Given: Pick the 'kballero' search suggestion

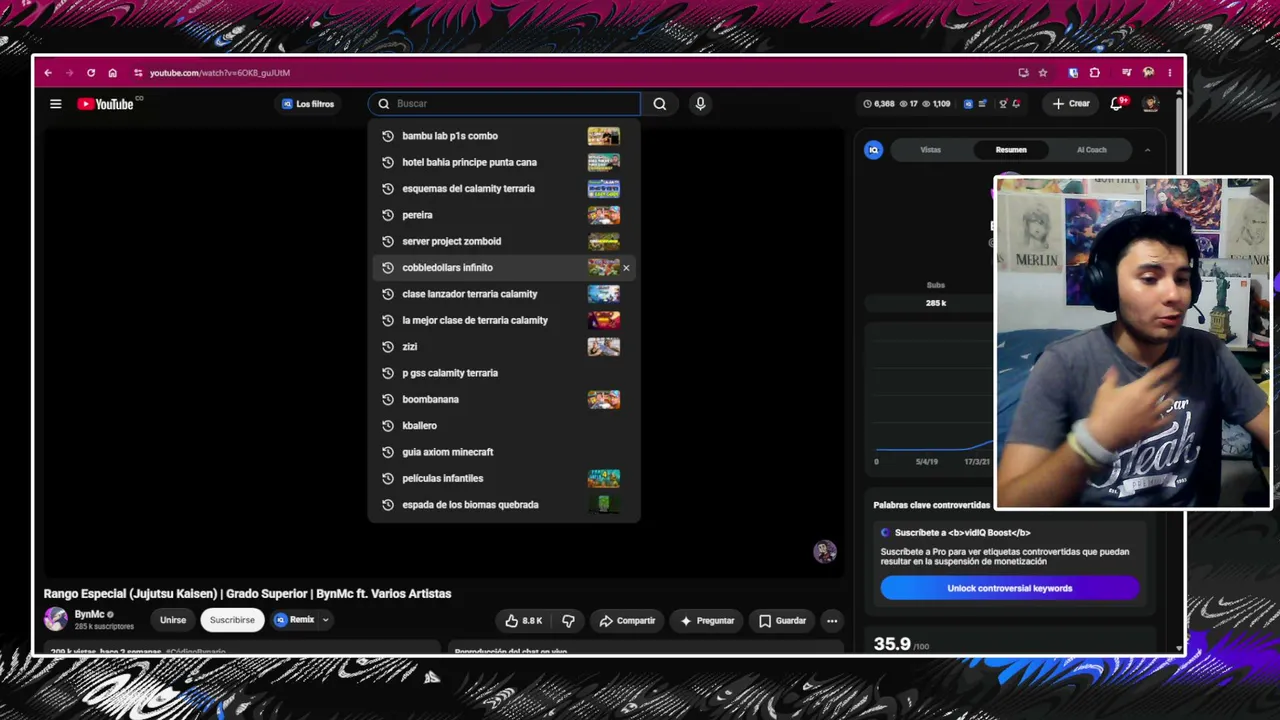Looking at the screenshot, I should [504, 426].
